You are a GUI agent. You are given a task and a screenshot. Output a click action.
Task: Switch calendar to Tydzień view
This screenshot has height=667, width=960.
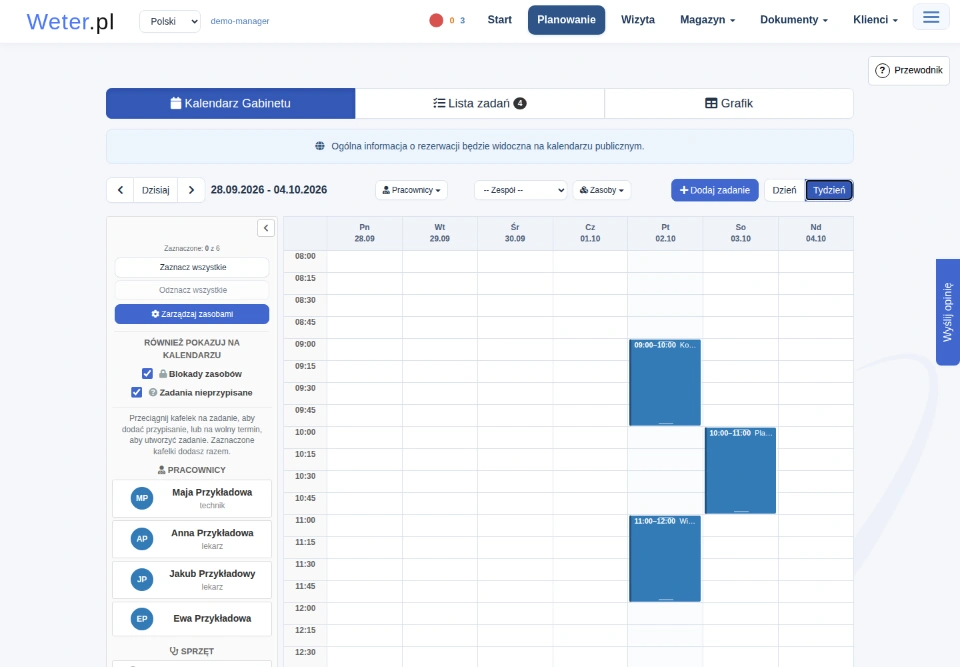[x=829, y=190]
